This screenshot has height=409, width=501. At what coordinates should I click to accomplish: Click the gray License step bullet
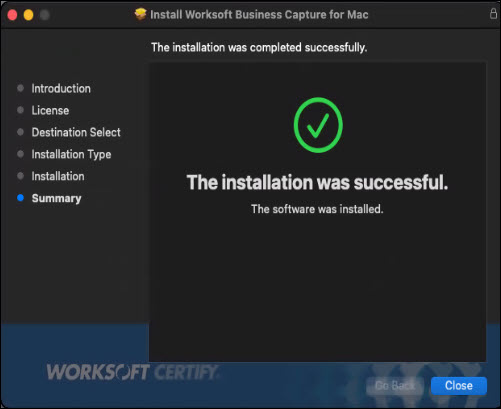[x=20, y=110]
